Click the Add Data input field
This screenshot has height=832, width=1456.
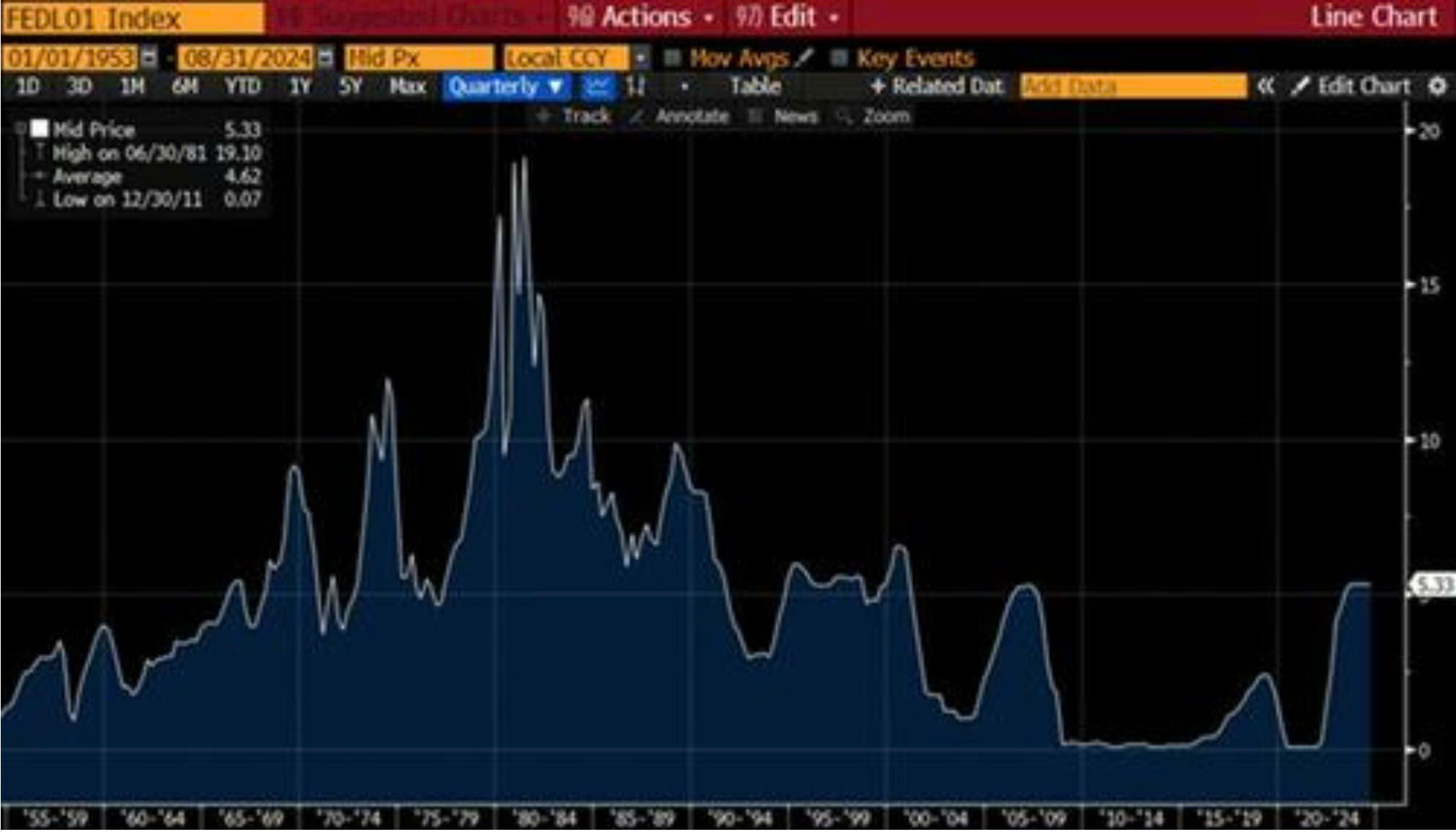(1132, 86)
